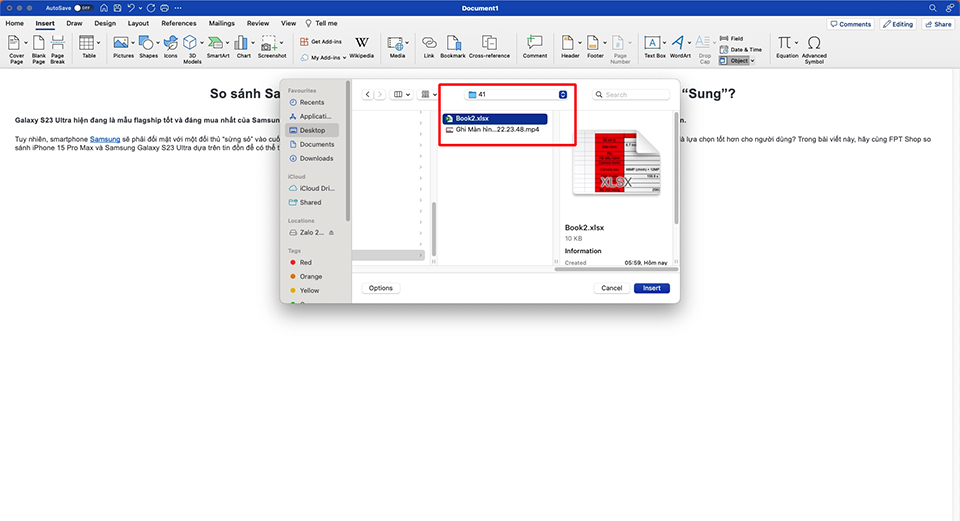Open the Editing mode dropdown
960x521 pixels.
(898, 24)
